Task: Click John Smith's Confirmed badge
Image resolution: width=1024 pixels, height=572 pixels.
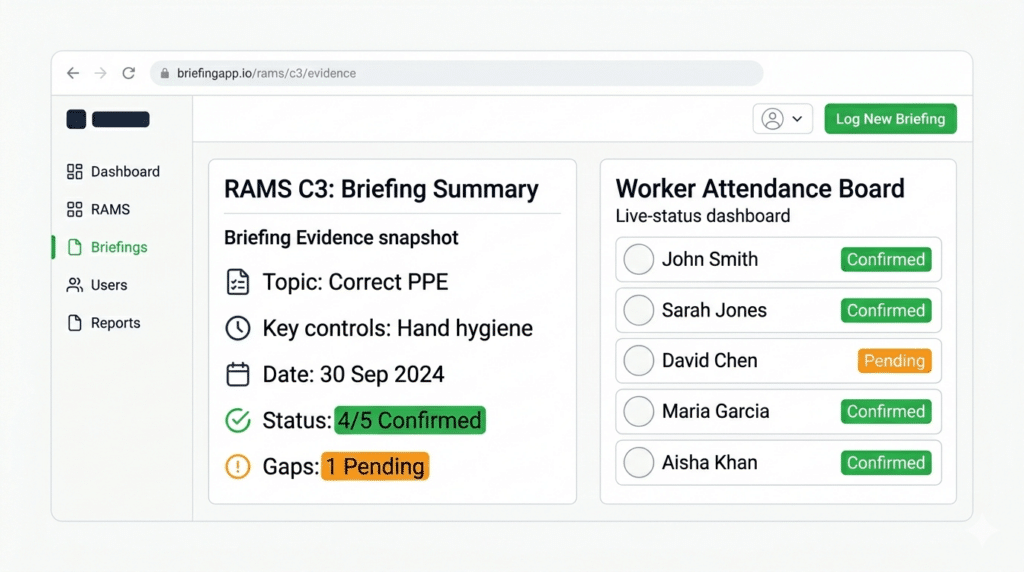Action: [x=886, y=259]
